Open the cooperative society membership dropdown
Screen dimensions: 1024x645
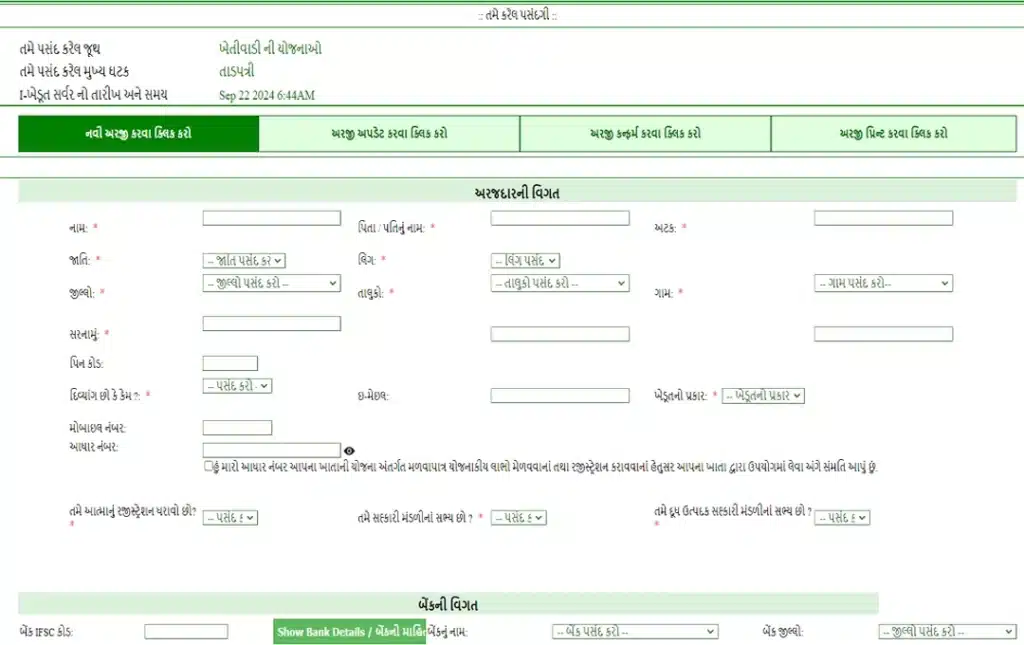coord(518,518)
